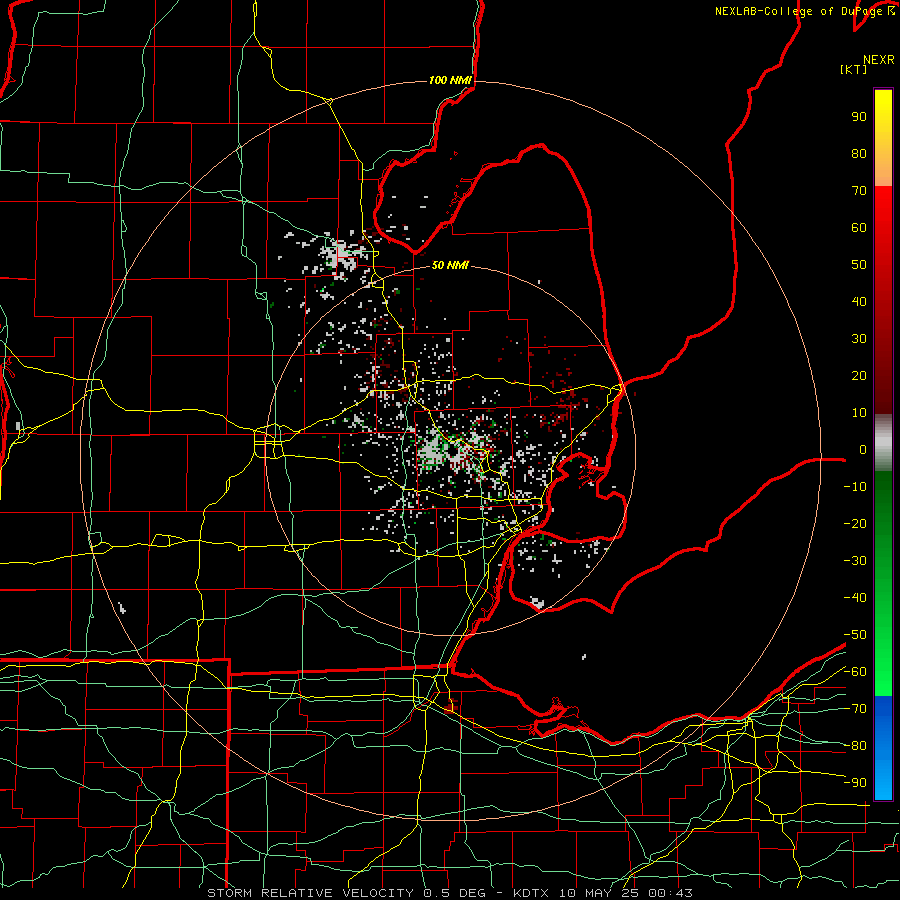Select the -20 value on the velocity scale
The image size is (900, 900).
(x=855, y=523)
